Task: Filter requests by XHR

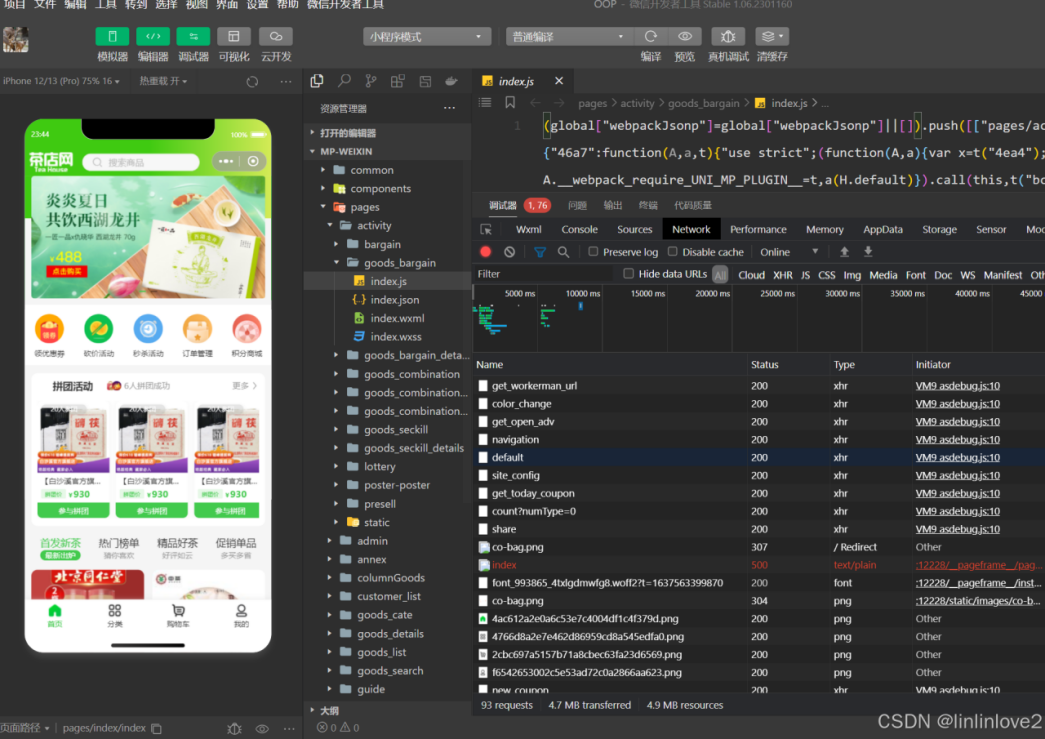Action: click(x=782, y=275)
